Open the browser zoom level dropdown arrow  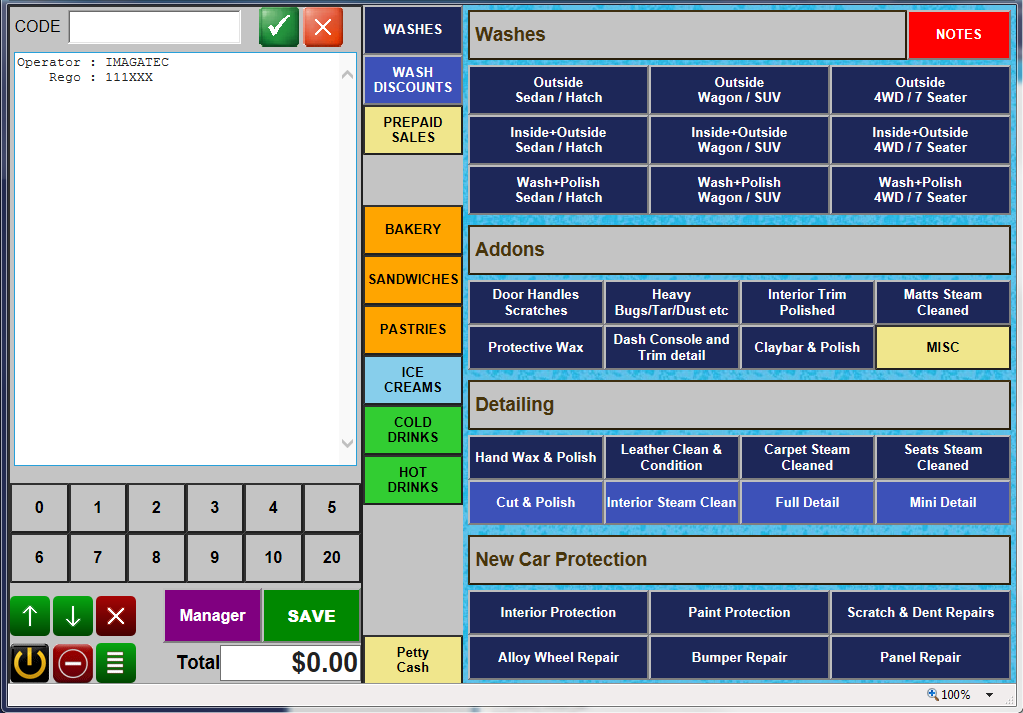pyautogui.click(x=989, y=695)
